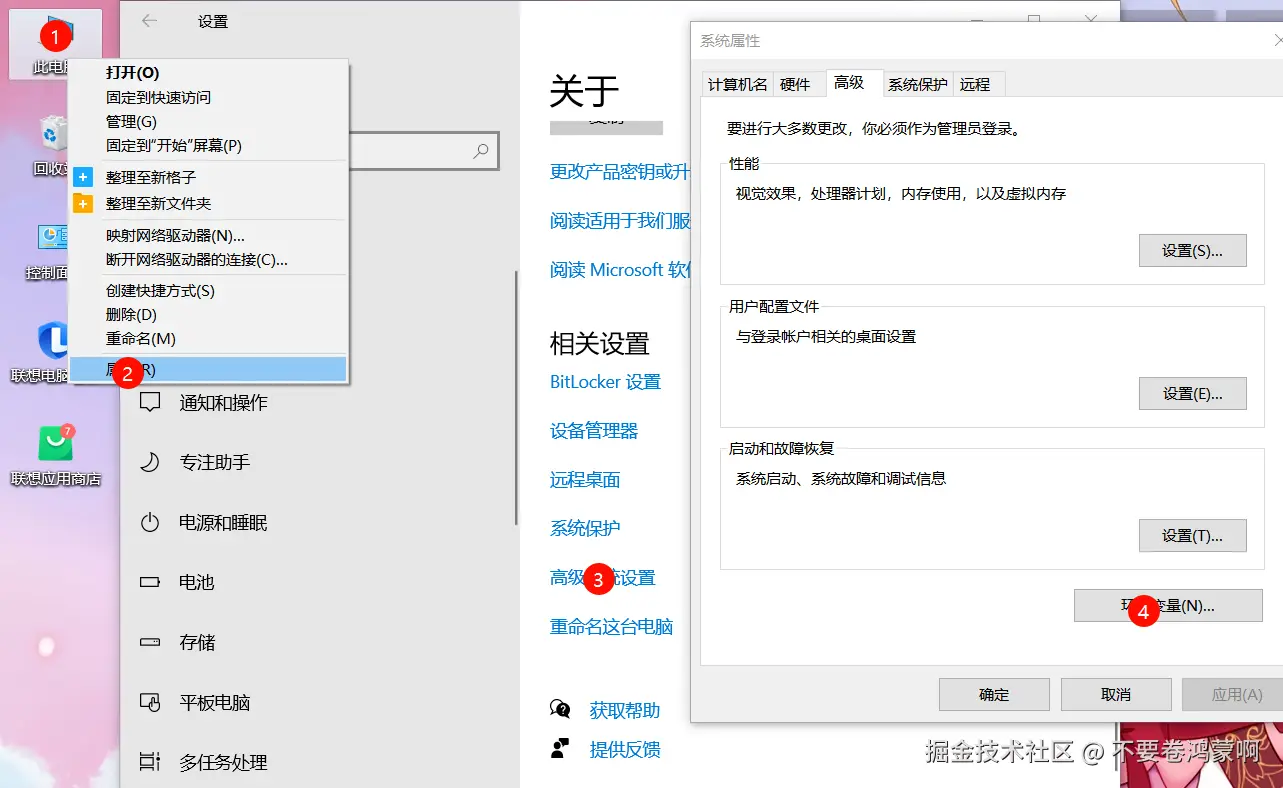
Task: Open the 更改产品密钥 link
Action: pos(620,172)
